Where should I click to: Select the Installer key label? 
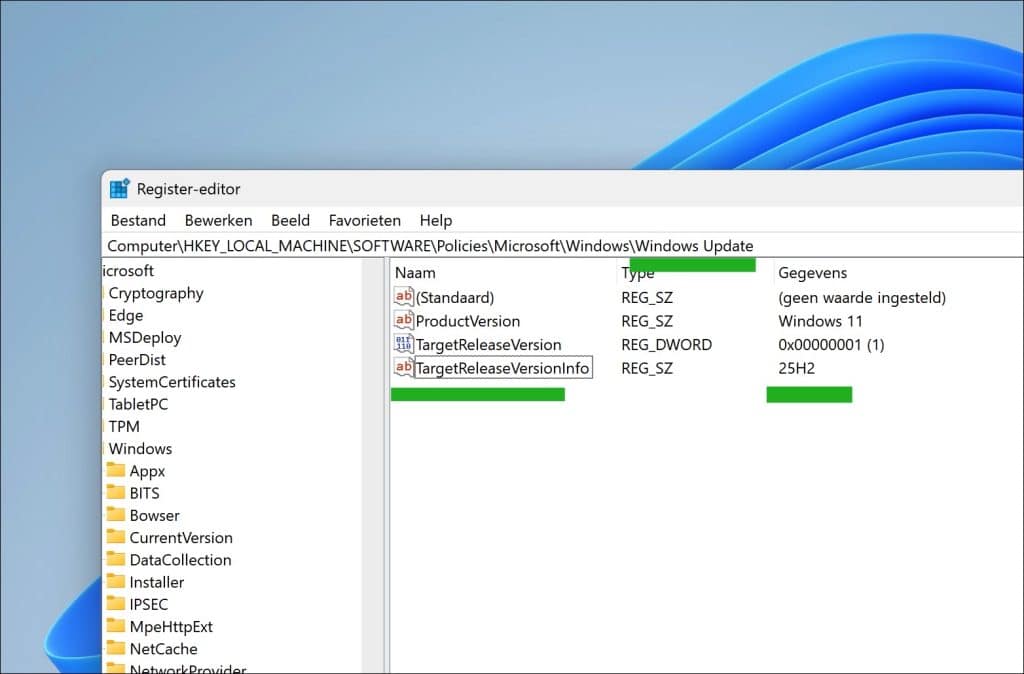click(157, 582)
